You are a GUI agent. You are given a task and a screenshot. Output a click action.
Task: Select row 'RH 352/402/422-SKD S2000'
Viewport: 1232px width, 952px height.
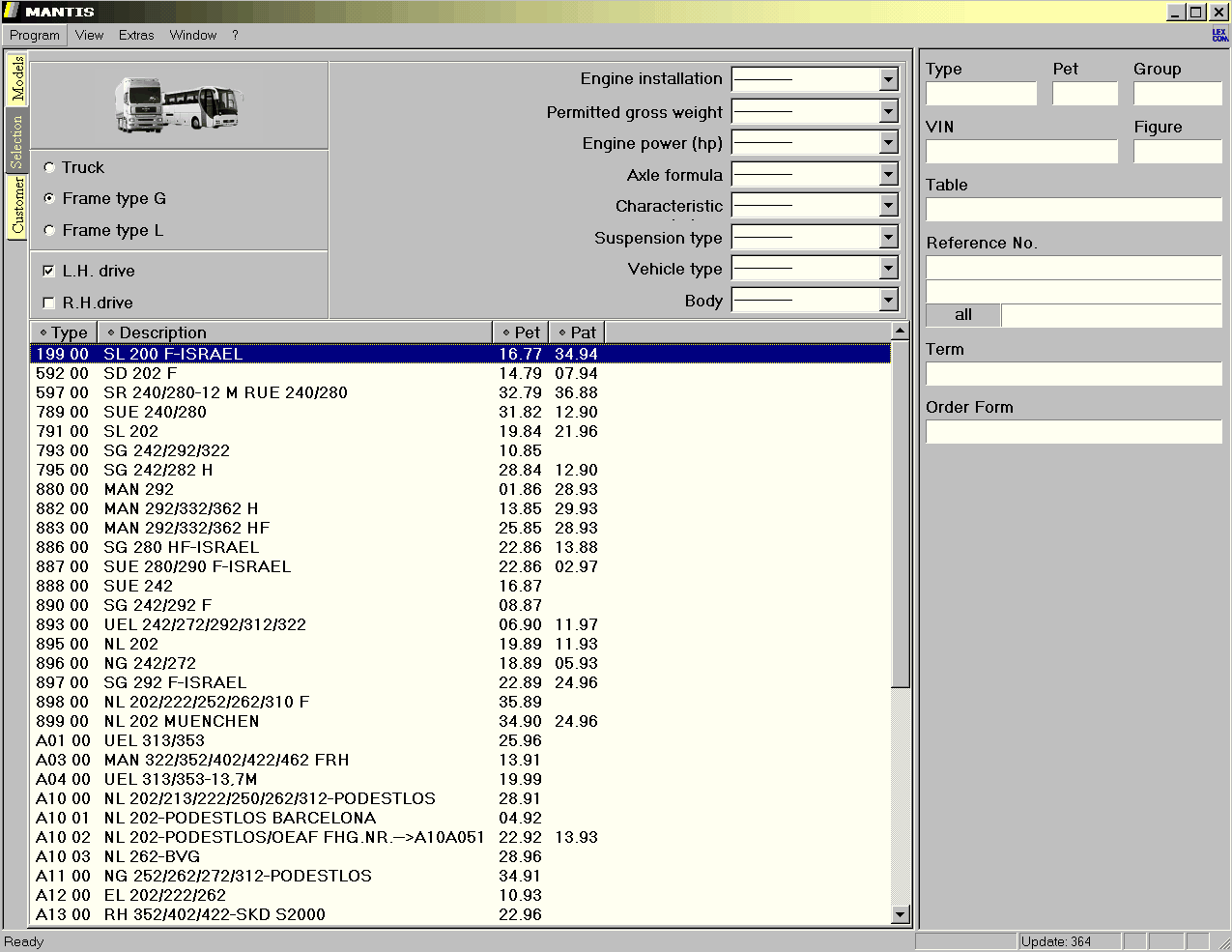pyautogui.click(x=461, y=914)
